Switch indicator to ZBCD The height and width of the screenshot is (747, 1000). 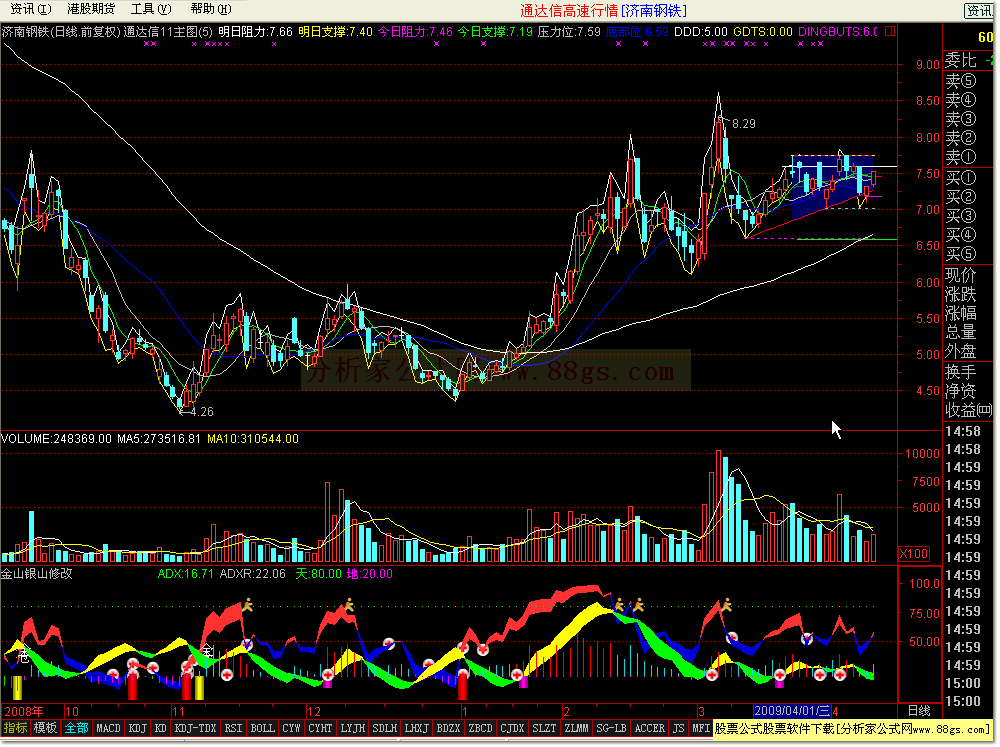[x=480, y=729]
